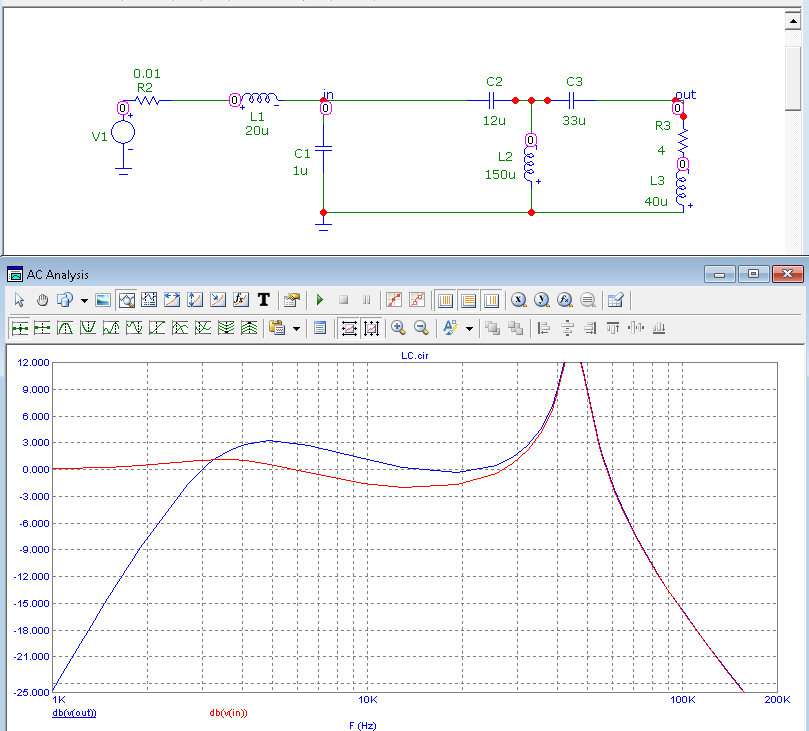Click the X go-to button
This screenshot has height=731, width=809.
(x=519, y=300)
